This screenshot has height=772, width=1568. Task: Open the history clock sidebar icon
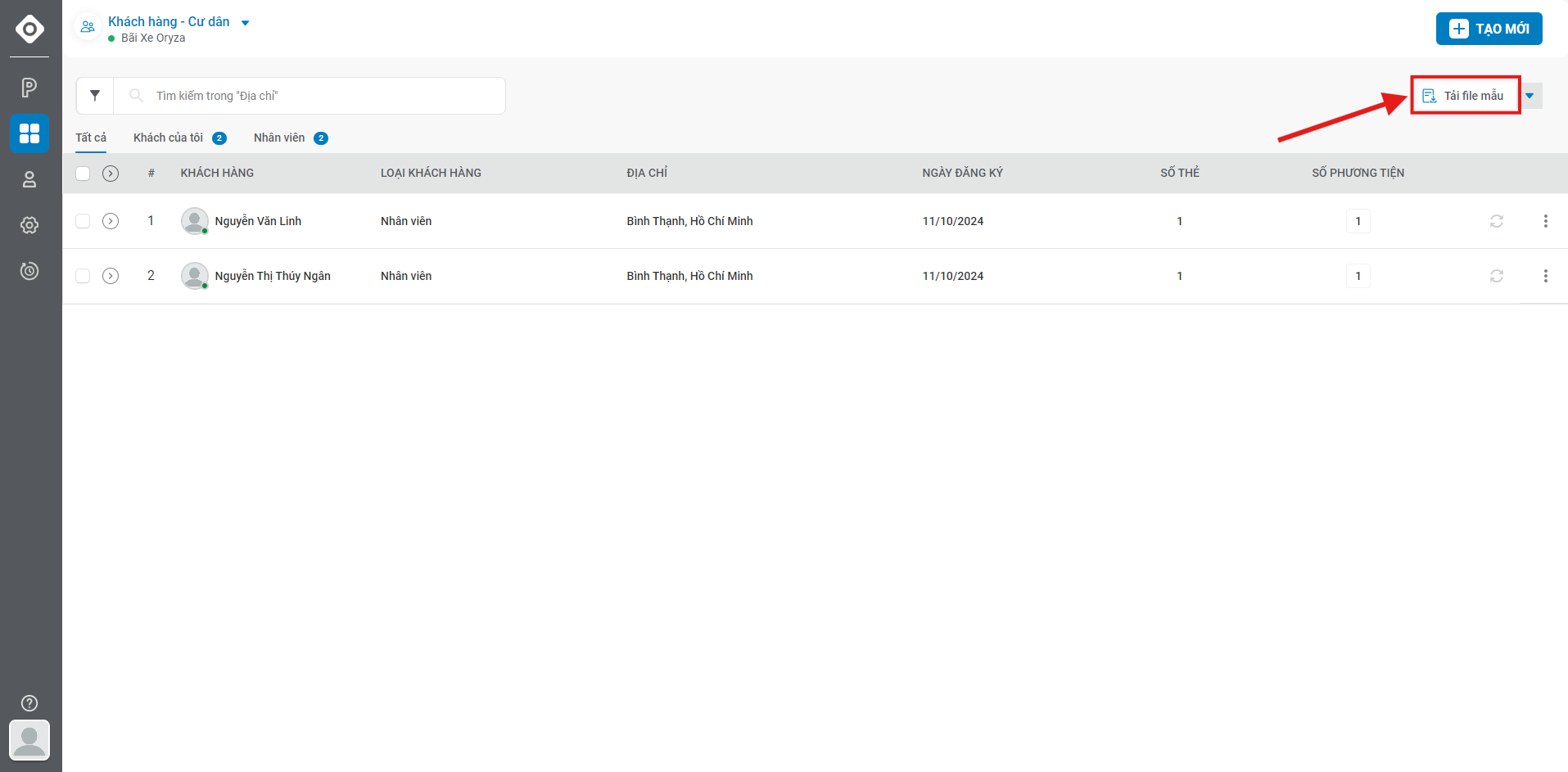(29, 271)
